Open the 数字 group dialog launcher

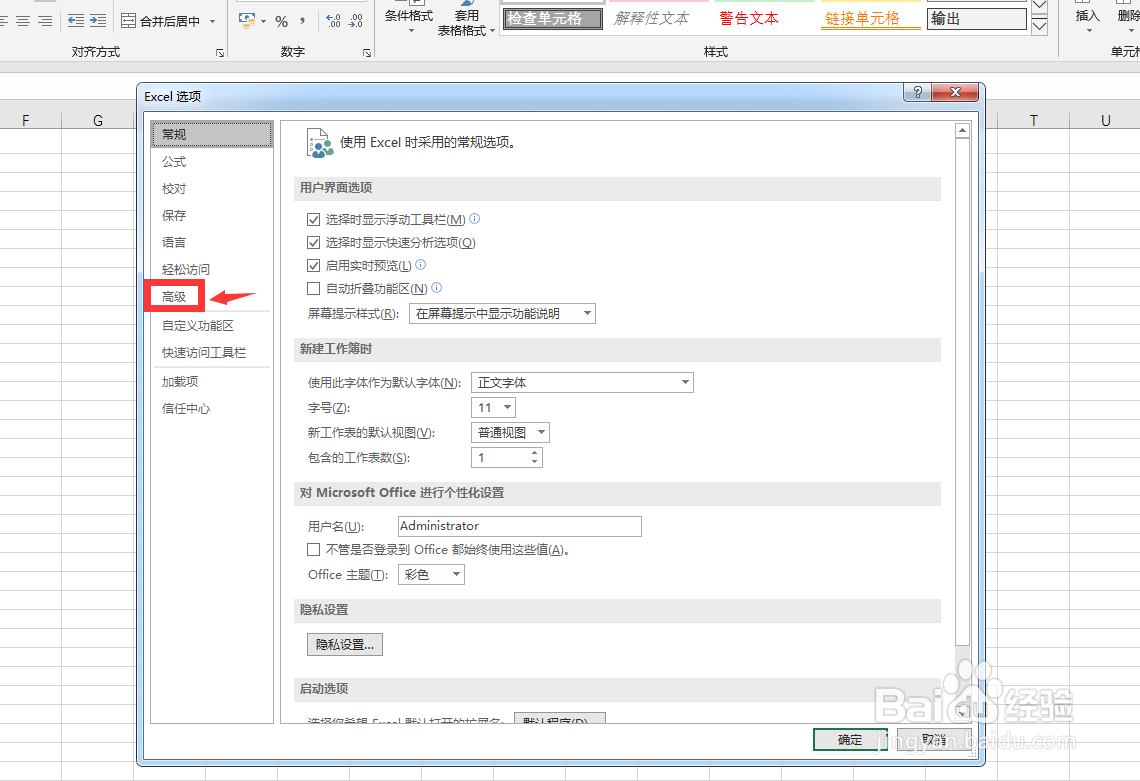[x=366, y=52]
